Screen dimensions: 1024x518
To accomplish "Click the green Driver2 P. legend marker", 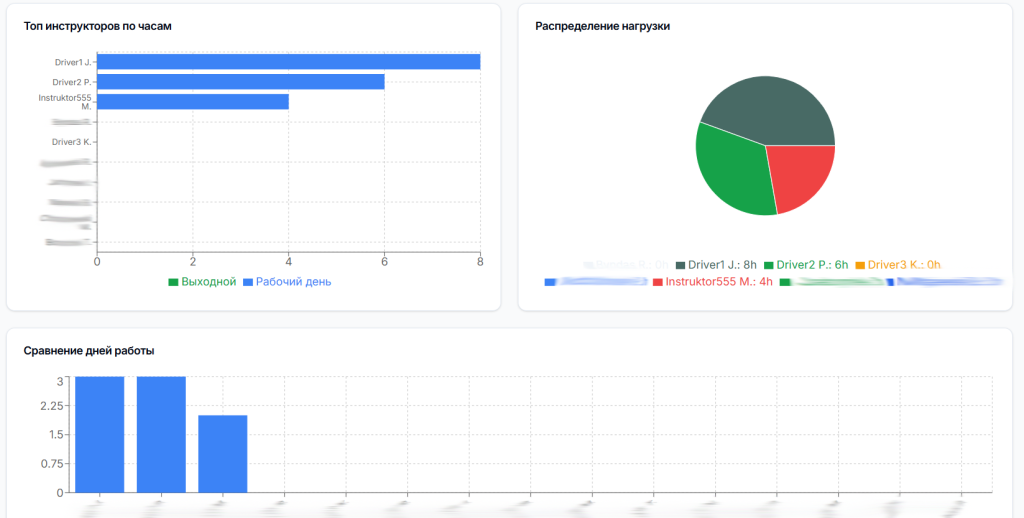I will click(769, 265).
